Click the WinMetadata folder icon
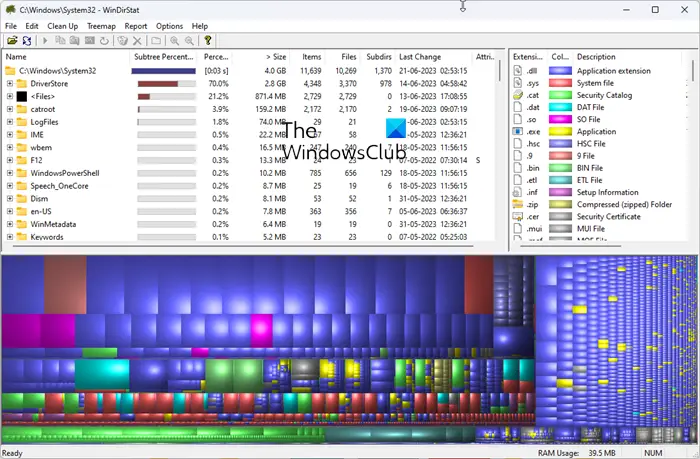 (21, 224)
